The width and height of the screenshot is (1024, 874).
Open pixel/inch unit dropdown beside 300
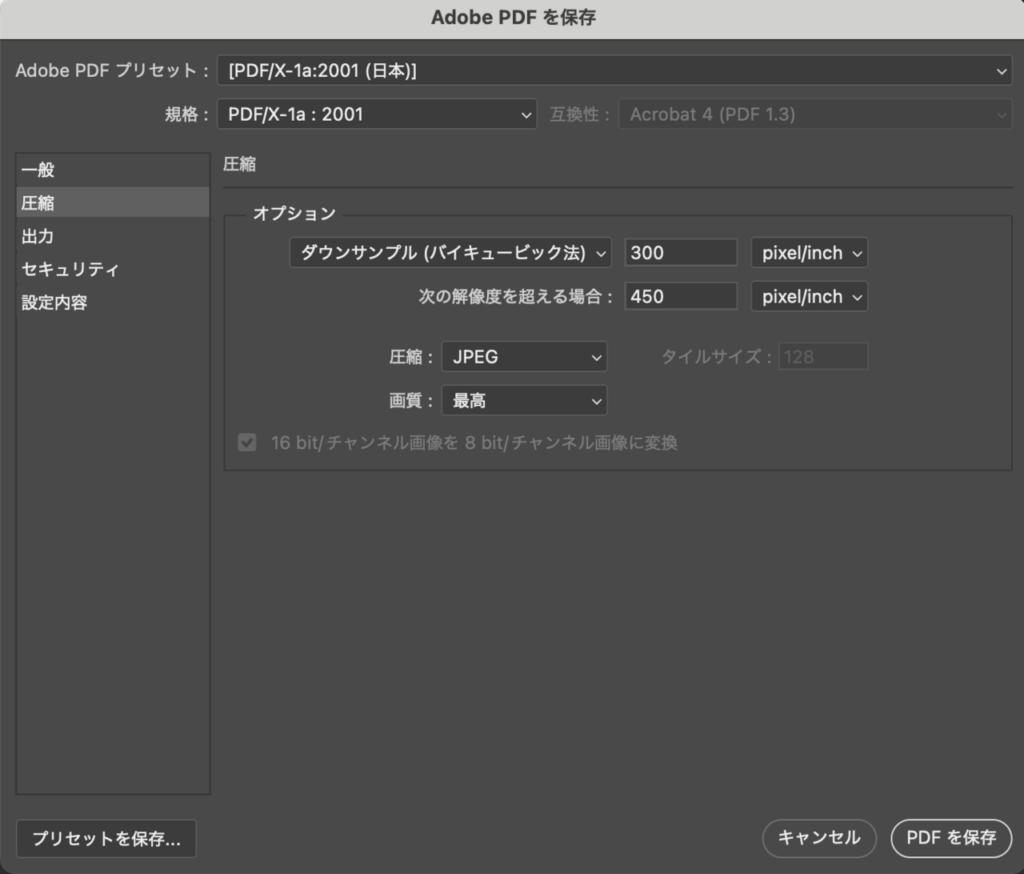(x=809, y=253)
